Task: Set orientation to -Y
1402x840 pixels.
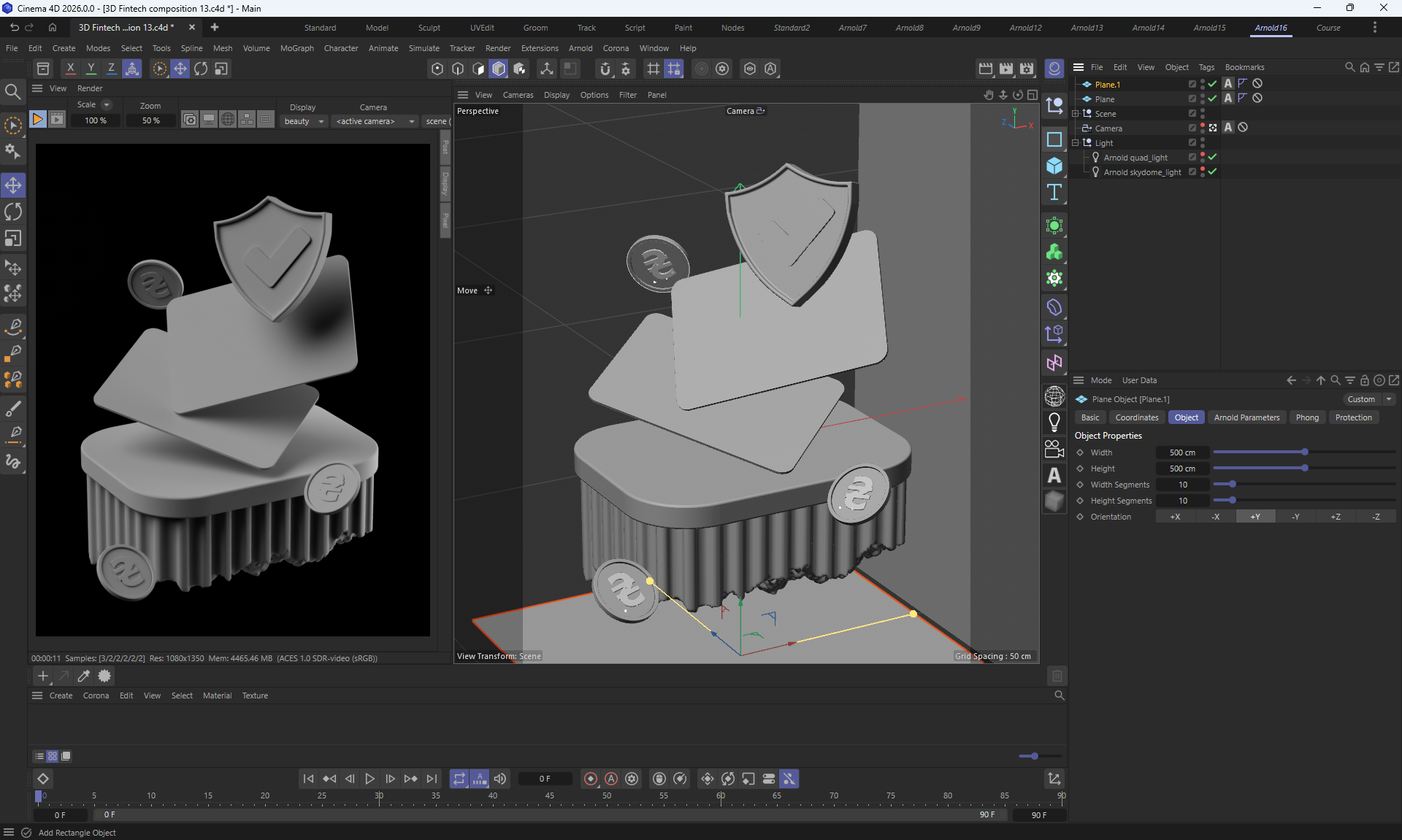Action: coord(1295,517)
